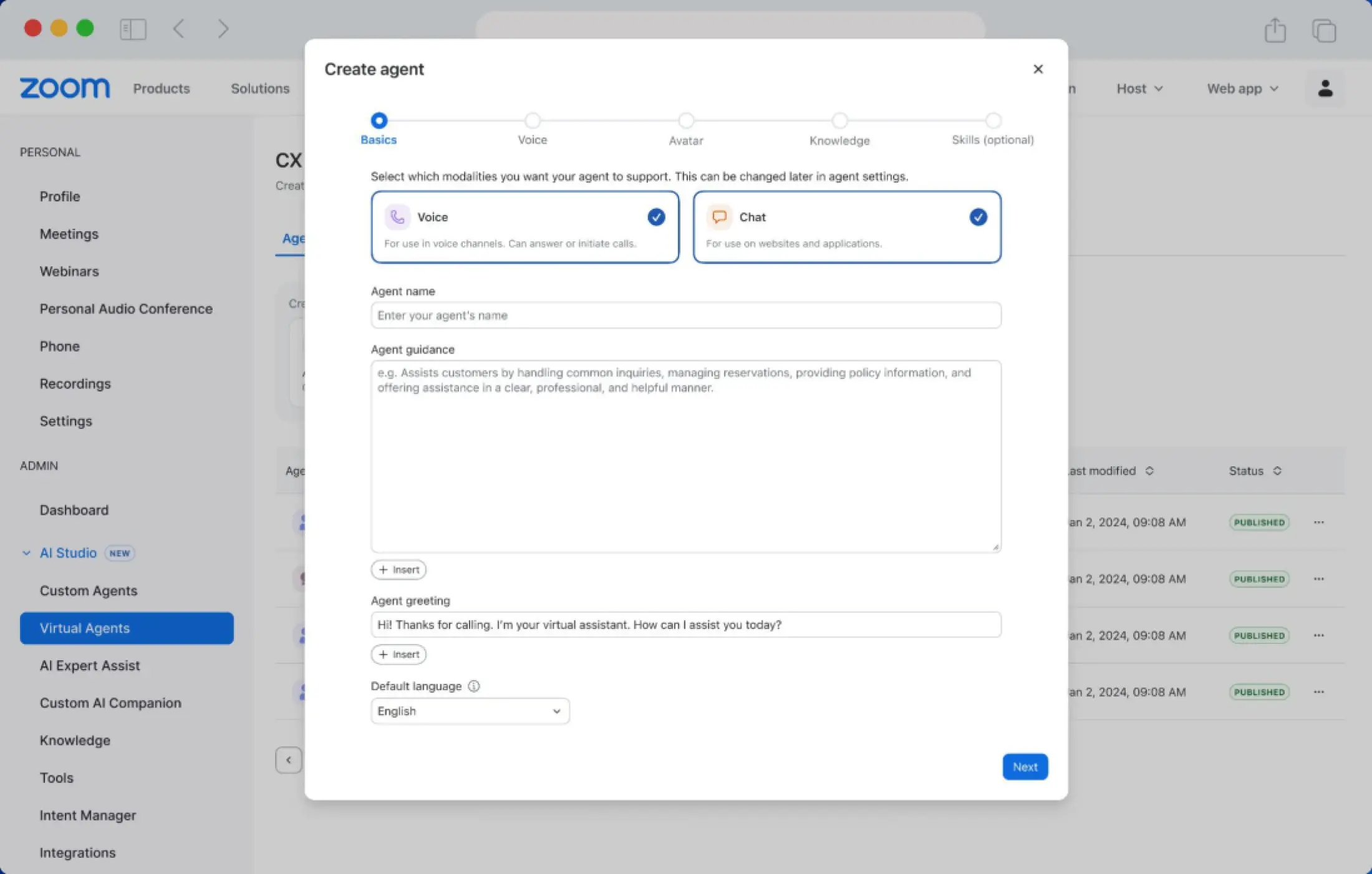Viewport: 1372px width, 874px height.
Task: Click the Next button
Action: tap(1025, 767)
